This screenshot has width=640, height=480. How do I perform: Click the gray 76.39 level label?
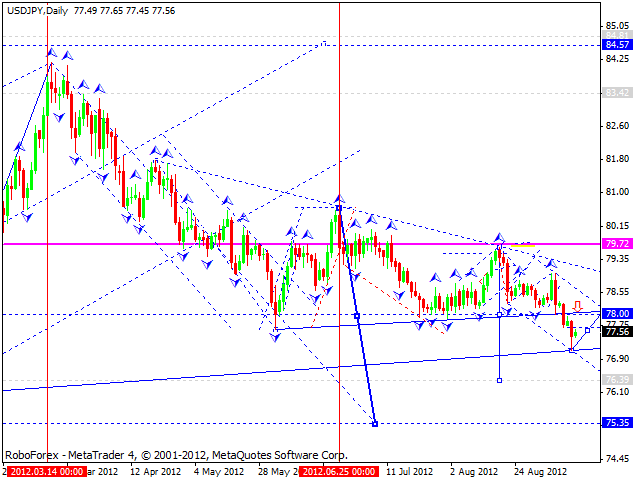point(618,380)
